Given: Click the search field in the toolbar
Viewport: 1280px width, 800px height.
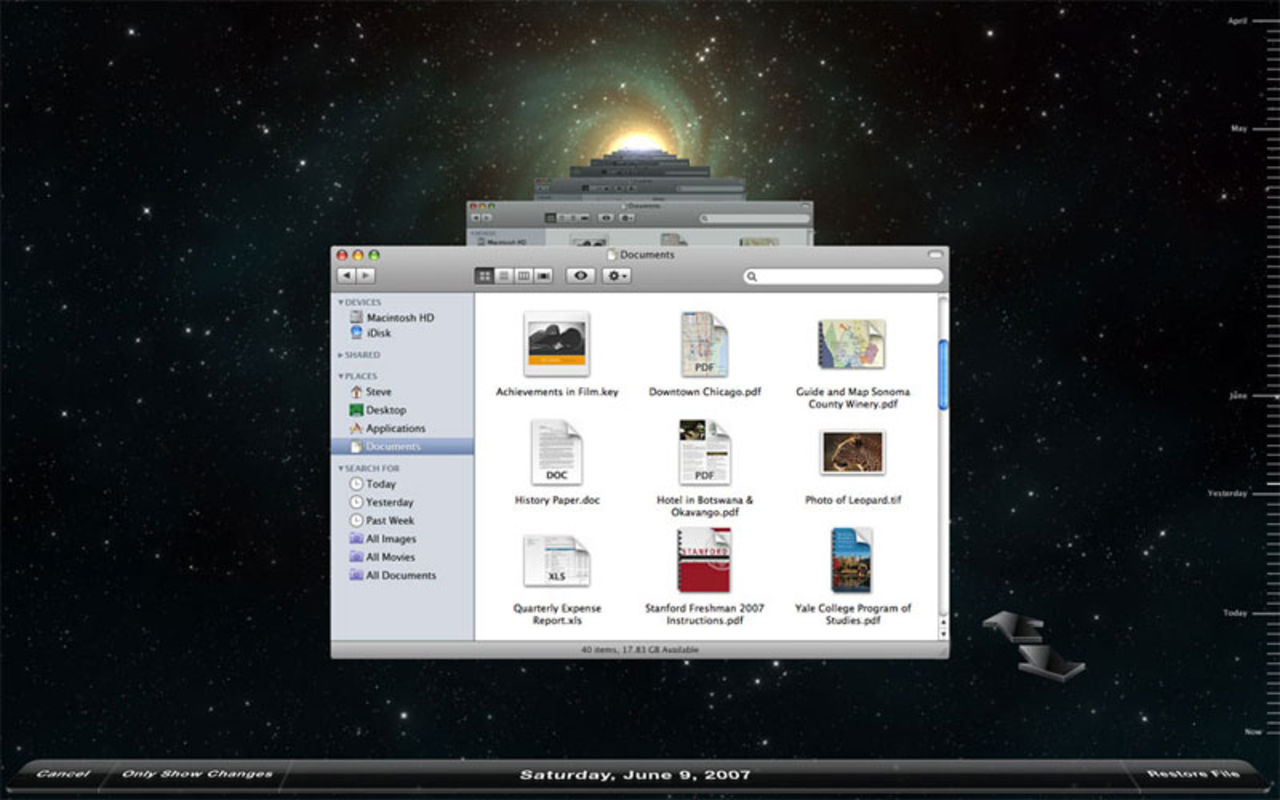Looking at the screenshot, I should 842,276.
